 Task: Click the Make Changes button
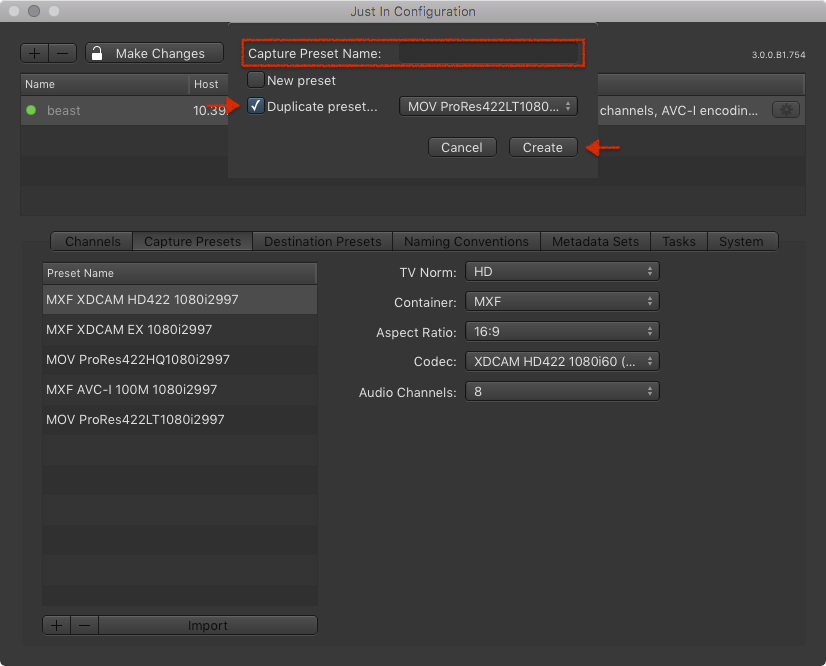pyautogui.click(x=154, y=53)
